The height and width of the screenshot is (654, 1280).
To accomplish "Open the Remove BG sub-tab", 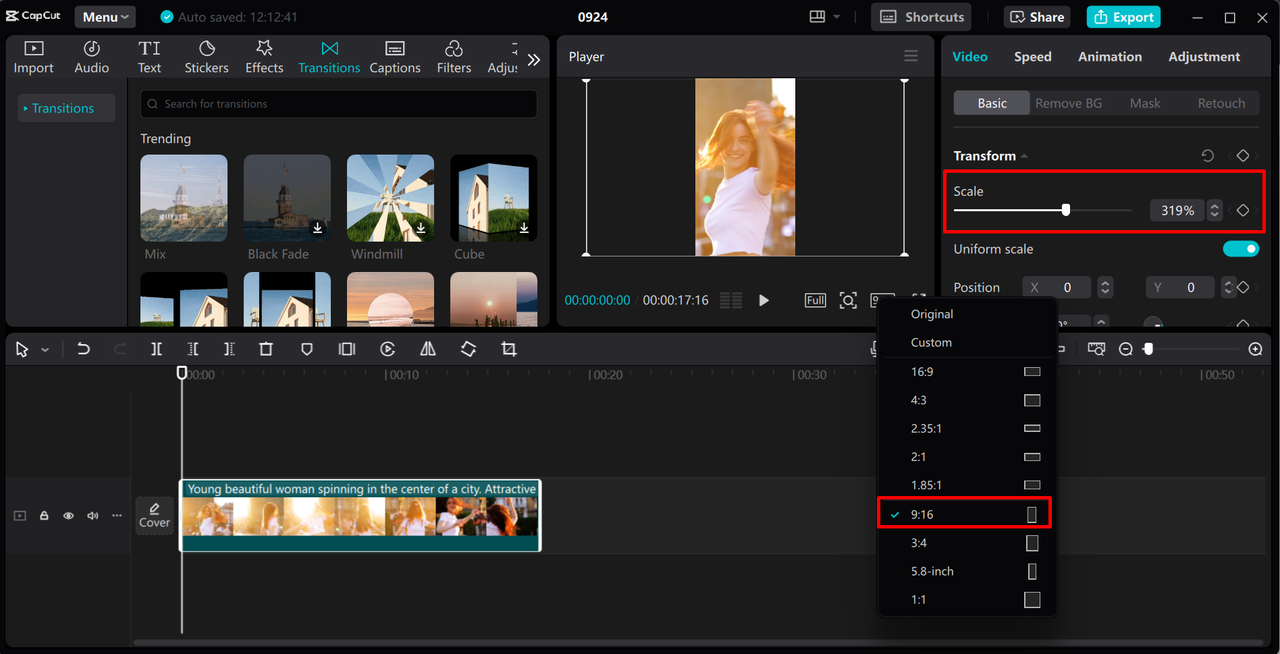I will [1068, 103].
